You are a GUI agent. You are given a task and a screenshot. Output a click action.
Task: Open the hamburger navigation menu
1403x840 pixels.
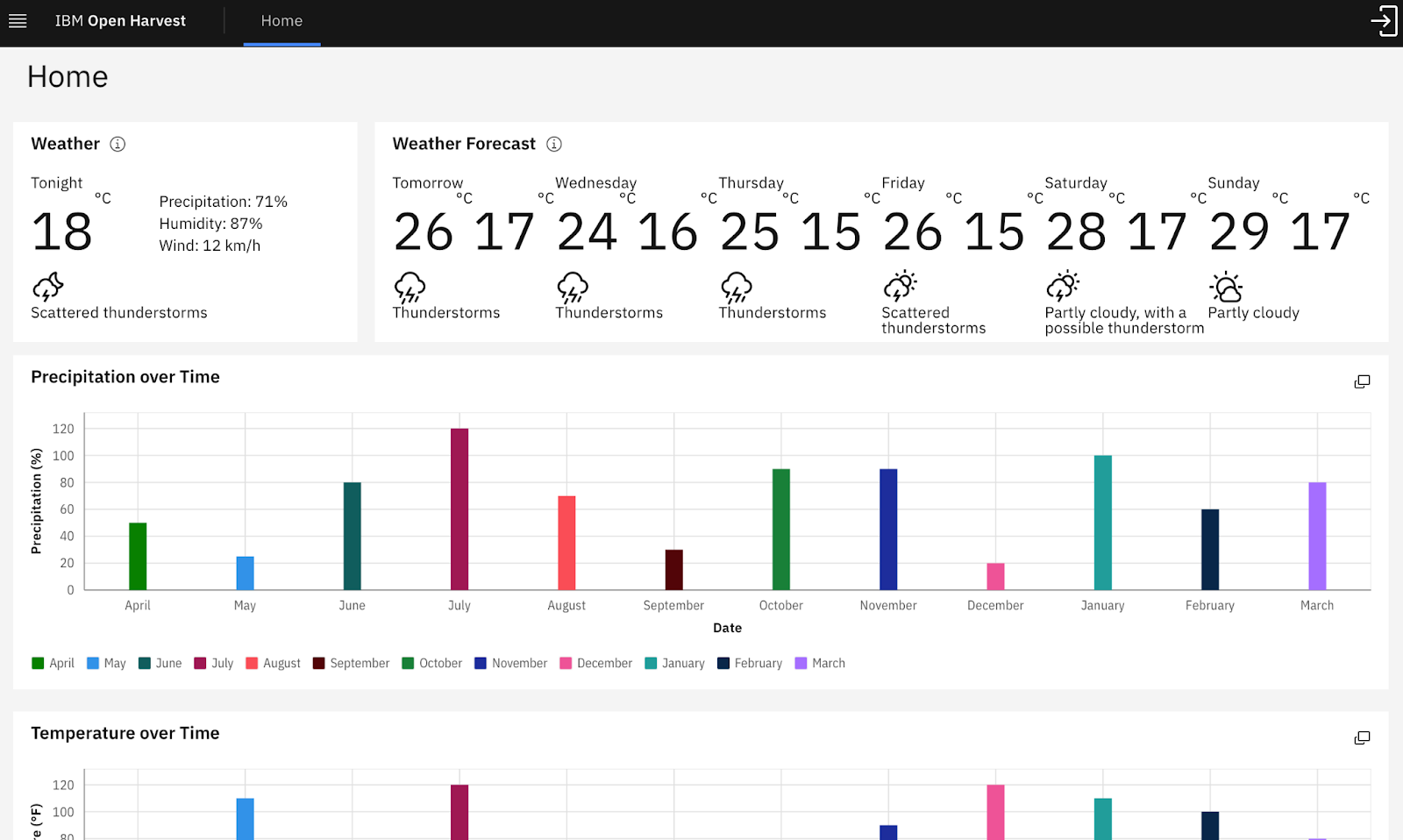(x=18, y=21)
